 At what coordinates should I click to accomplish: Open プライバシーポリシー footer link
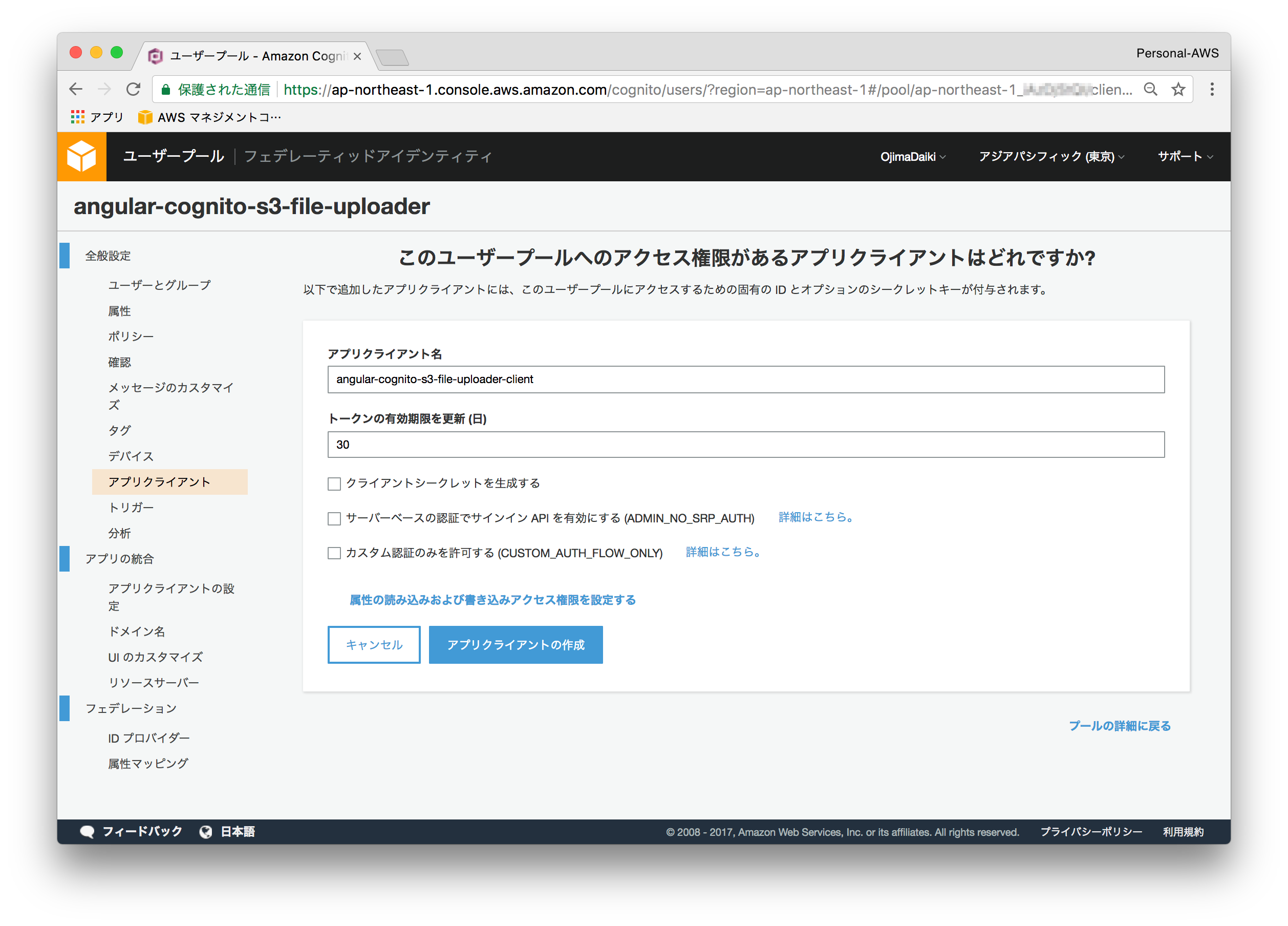tap(1091, 832)
